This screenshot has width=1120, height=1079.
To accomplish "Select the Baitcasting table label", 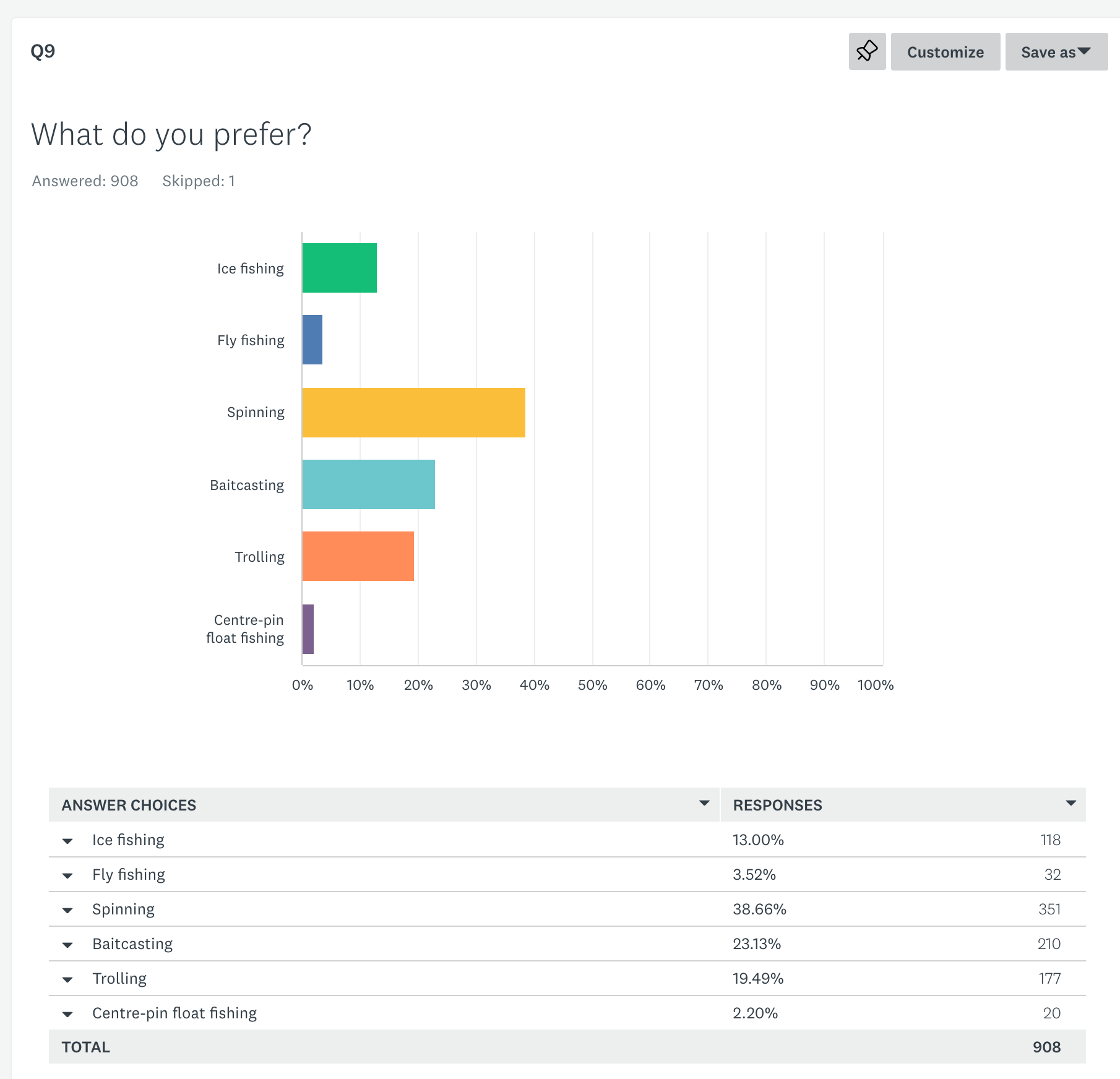I will (x=132, y=944).
